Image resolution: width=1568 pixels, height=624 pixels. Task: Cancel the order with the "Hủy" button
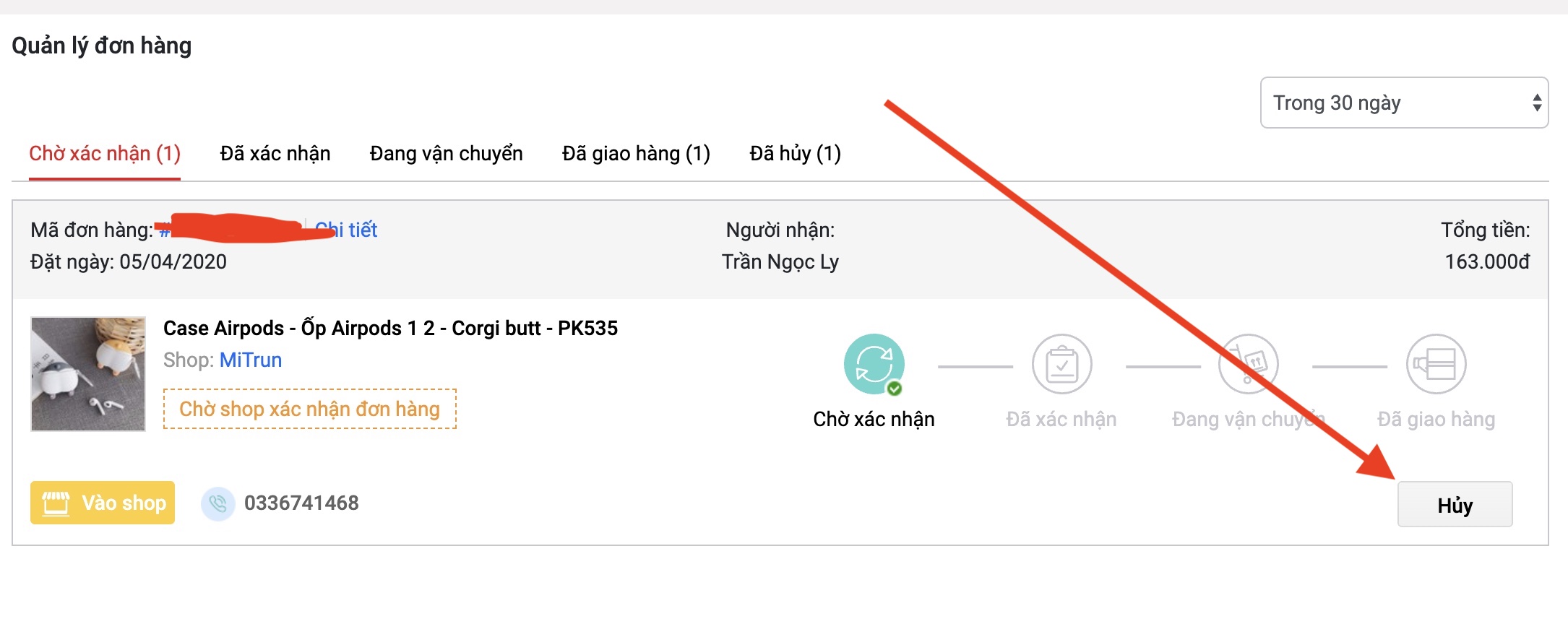pyautogui.click(x=1455, y=505)
